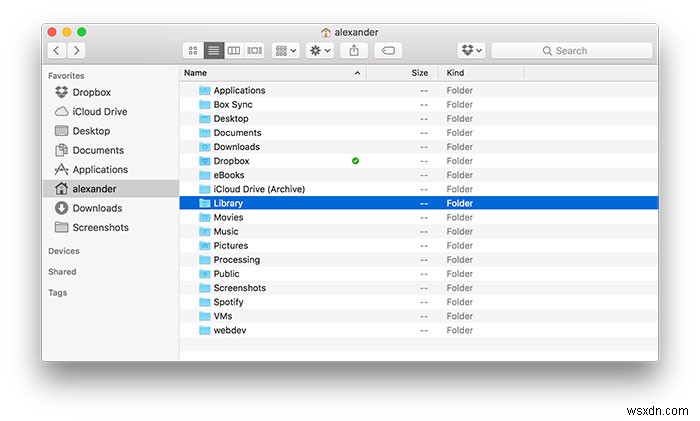Screen dimensions: 700x421
Task: Close the Finder window
Action: pyautogui.click(x=52, y=32)
